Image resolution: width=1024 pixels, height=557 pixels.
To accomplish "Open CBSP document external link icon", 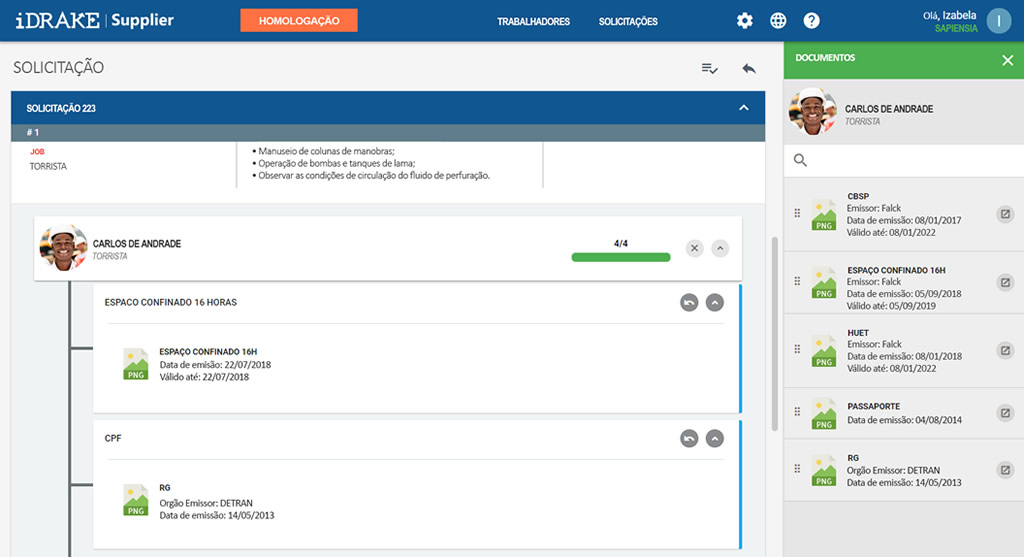I will 1005,214.
